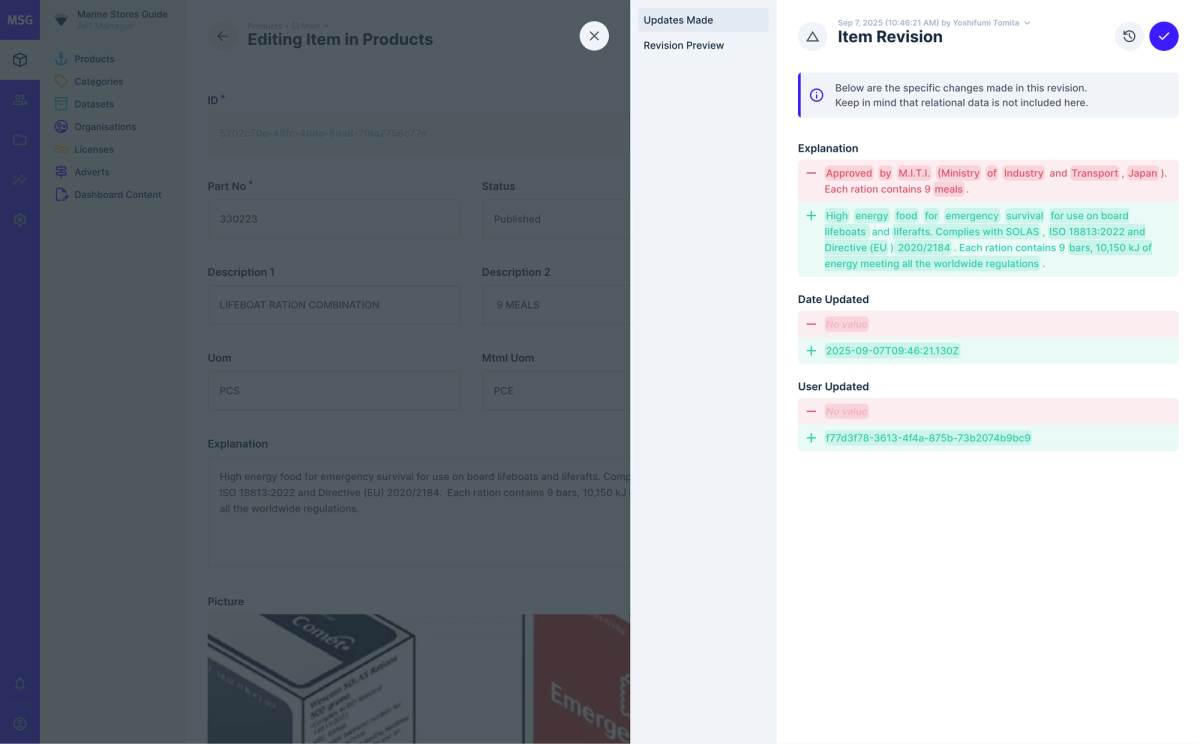Click added user ID f77d3f78-3613-4f4a-875b-73b2074b9bc9
This screenshot has height=744, width=1200.
pyautogui.click(x=928, y=438)
